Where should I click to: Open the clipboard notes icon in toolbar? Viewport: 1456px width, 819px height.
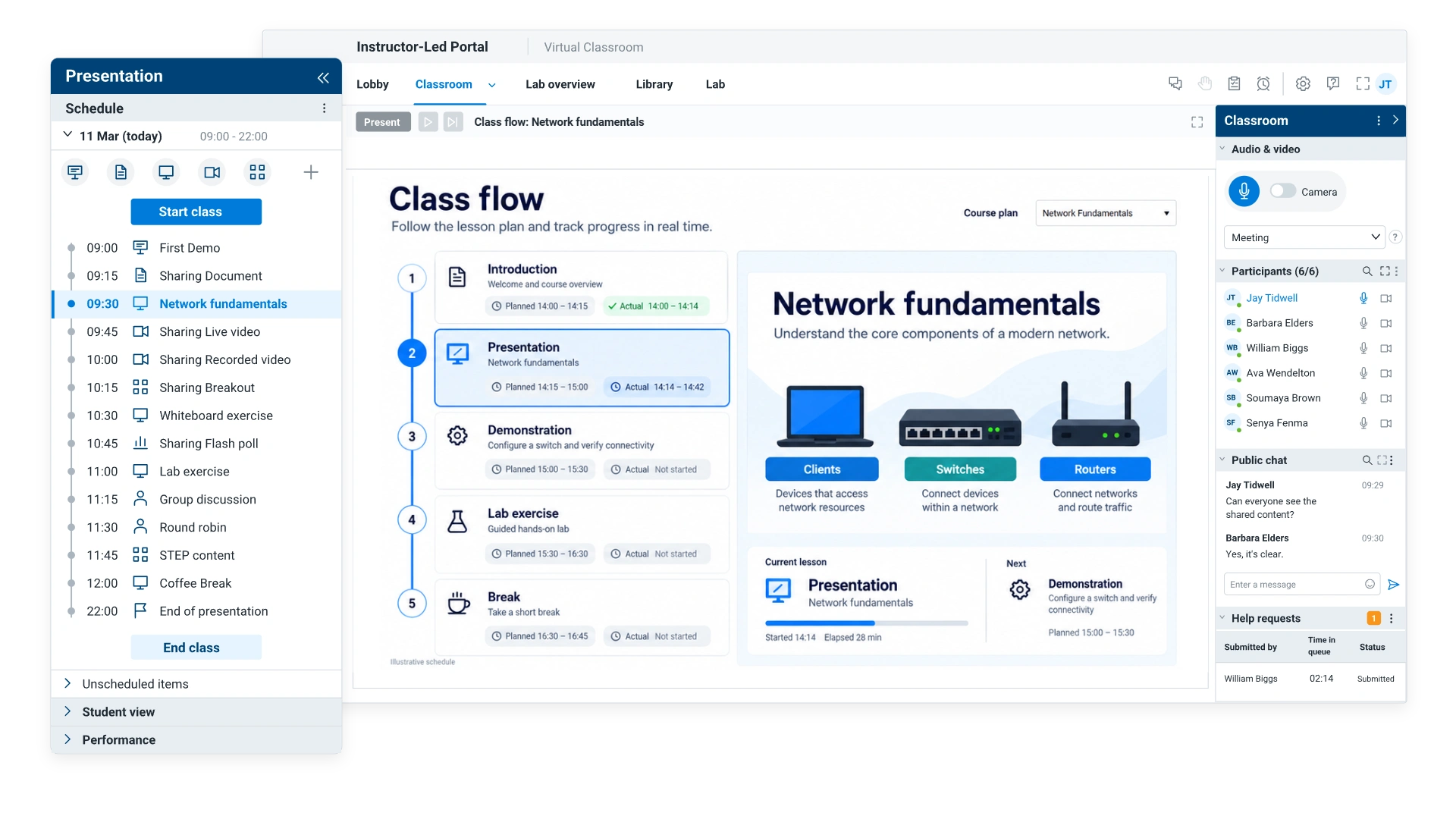[1235, 83]
